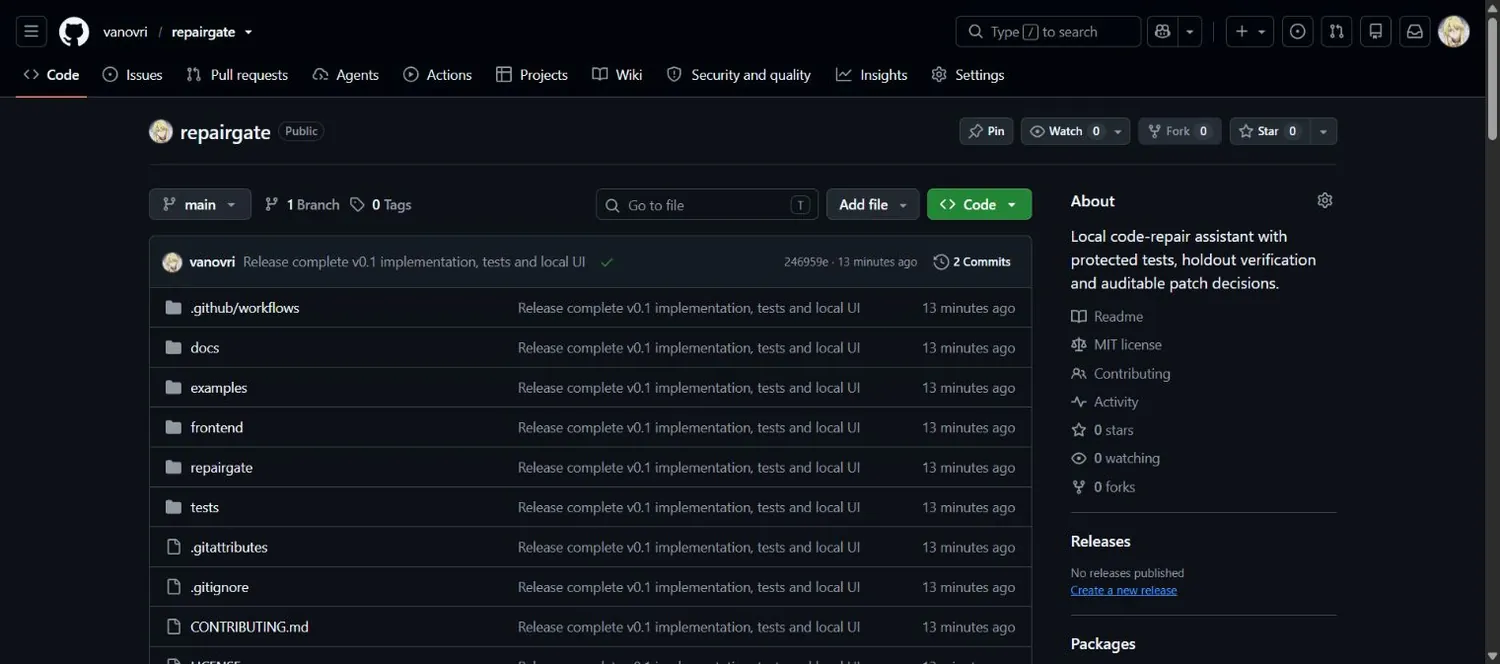The height and width of the screenshot is (664, 1500).
Task: Click Create a new release link
Action: click(1124, 590)
